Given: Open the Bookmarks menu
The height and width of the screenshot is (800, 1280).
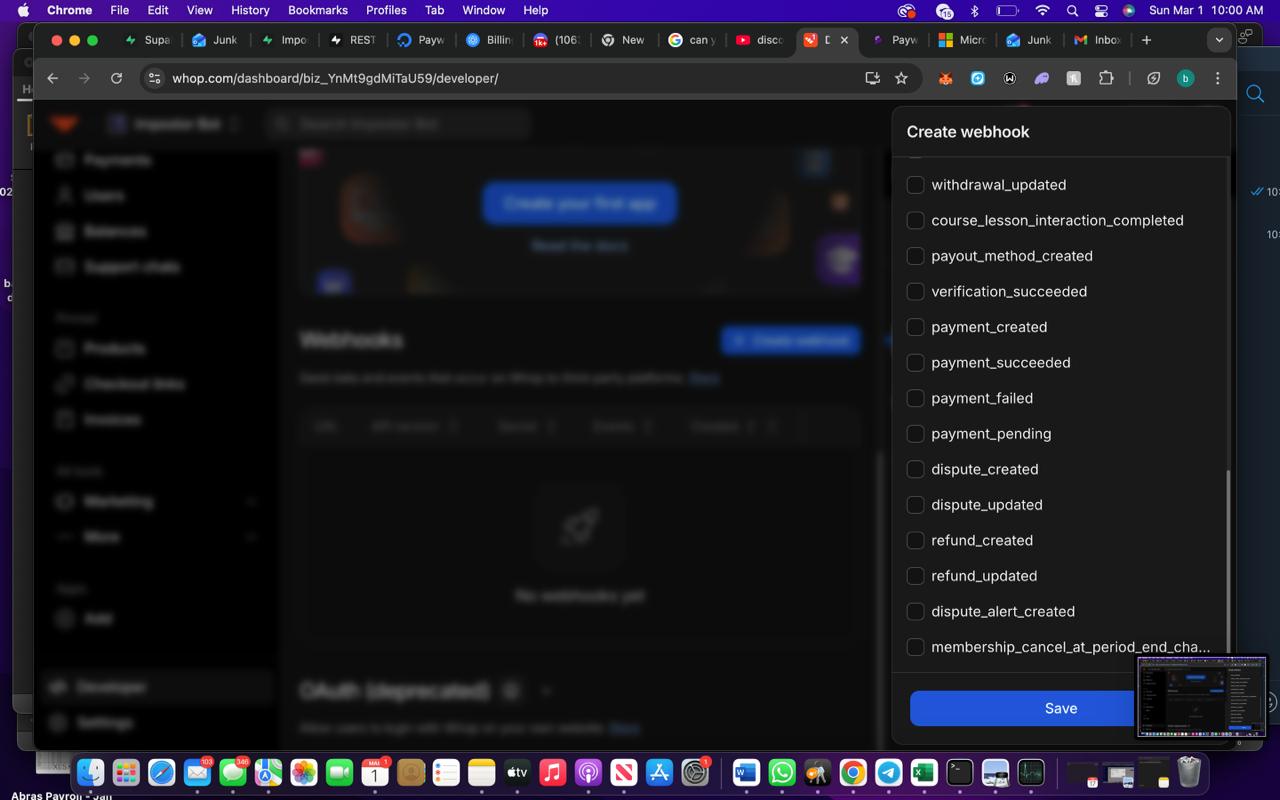Looking at the screenshot, I should pyautogui.click(x=317, y=10).
